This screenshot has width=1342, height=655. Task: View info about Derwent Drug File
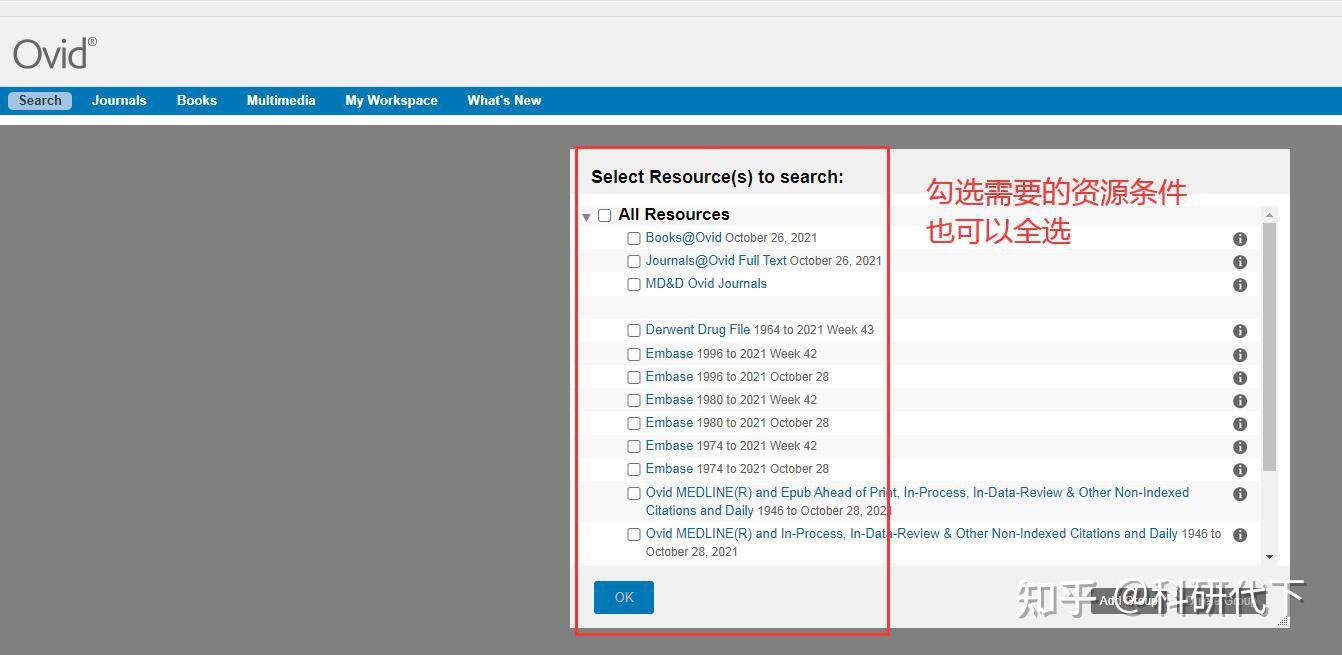click(1240, 330)
